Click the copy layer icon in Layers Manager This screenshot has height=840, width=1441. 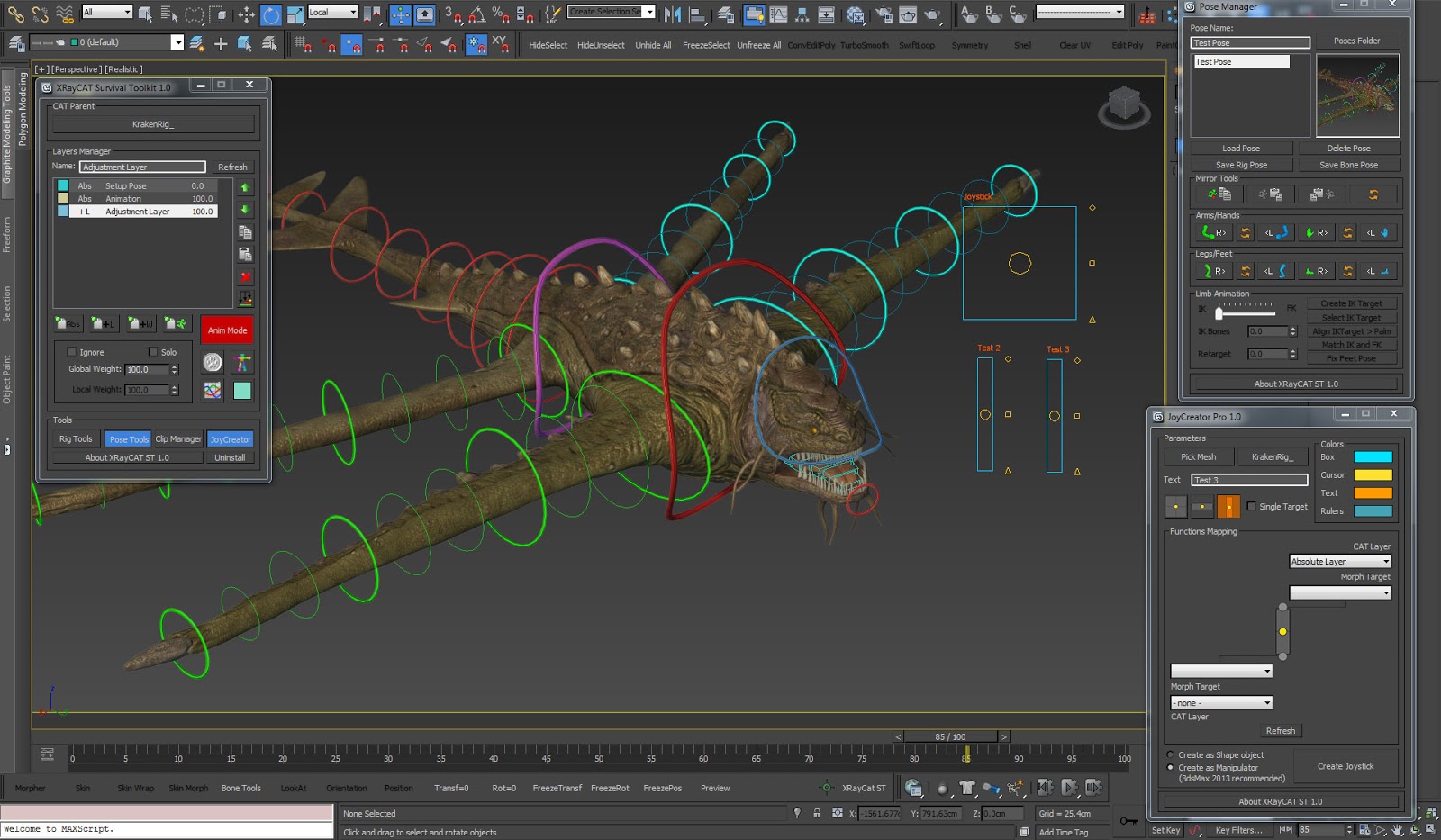(x=245, y=231)
